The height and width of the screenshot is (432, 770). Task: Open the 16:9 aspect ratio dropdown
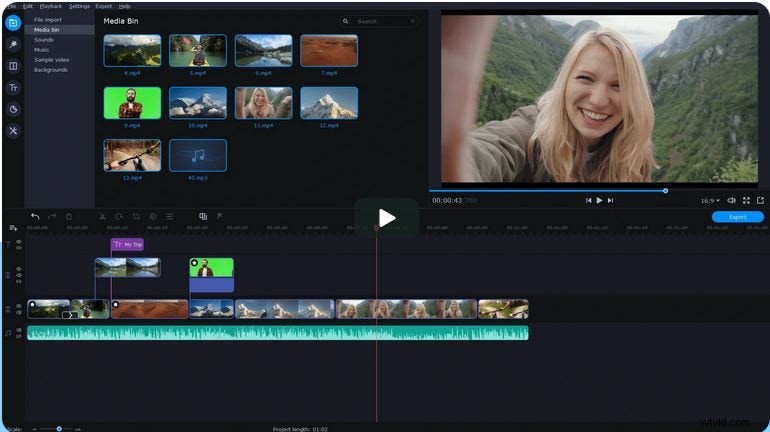coord(709,200)
